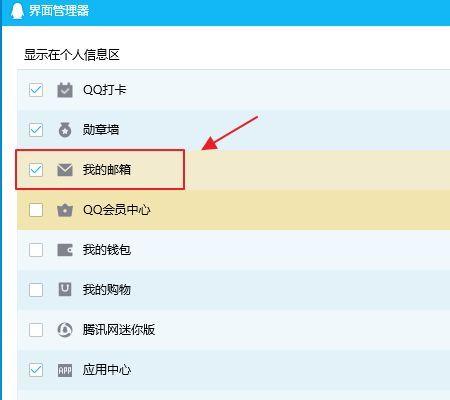Click the QQ会员中心 bag icon
Screen dimensions: 450x400
65,210
